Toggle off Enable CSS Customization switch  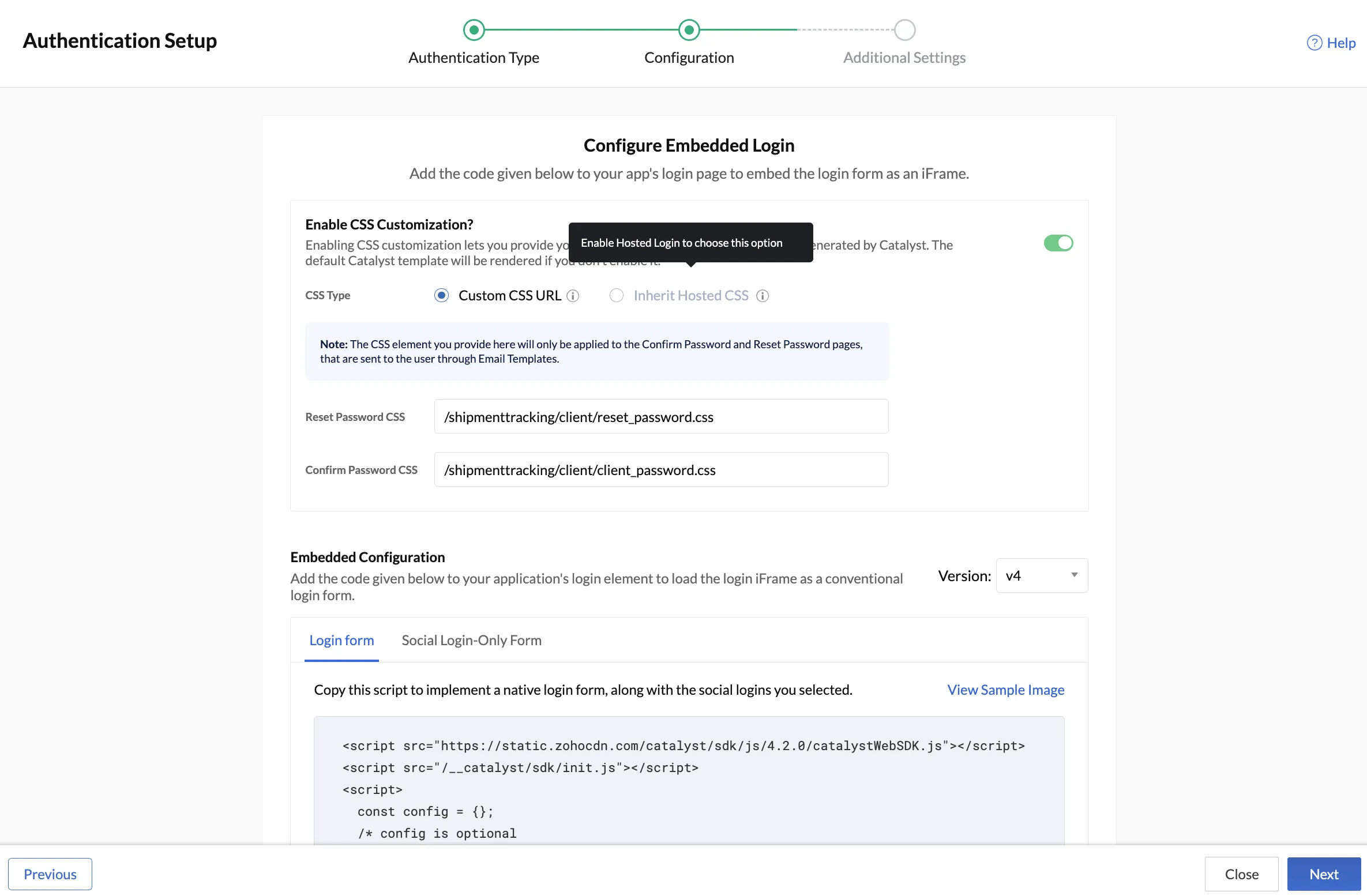coord(1058,243)
